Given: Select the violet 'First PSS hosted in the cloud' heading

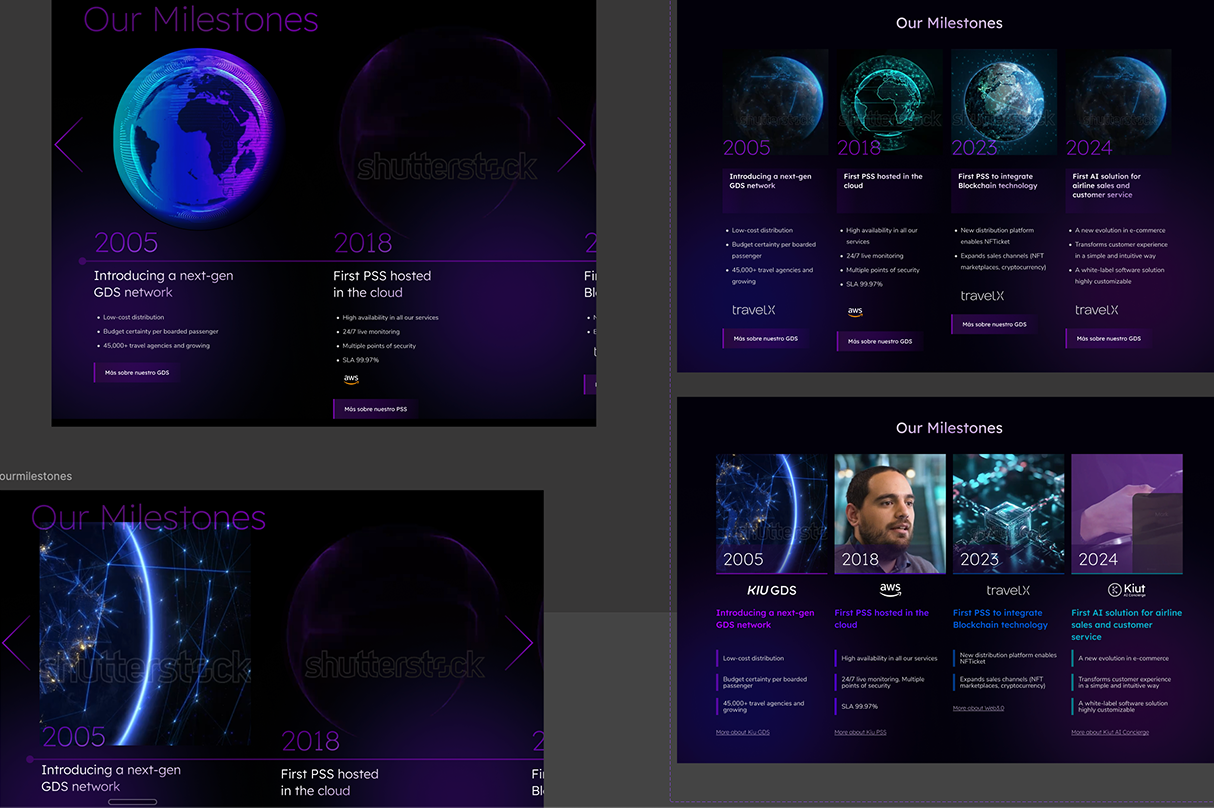Looking at the screenshot, I should coord(882,619).
